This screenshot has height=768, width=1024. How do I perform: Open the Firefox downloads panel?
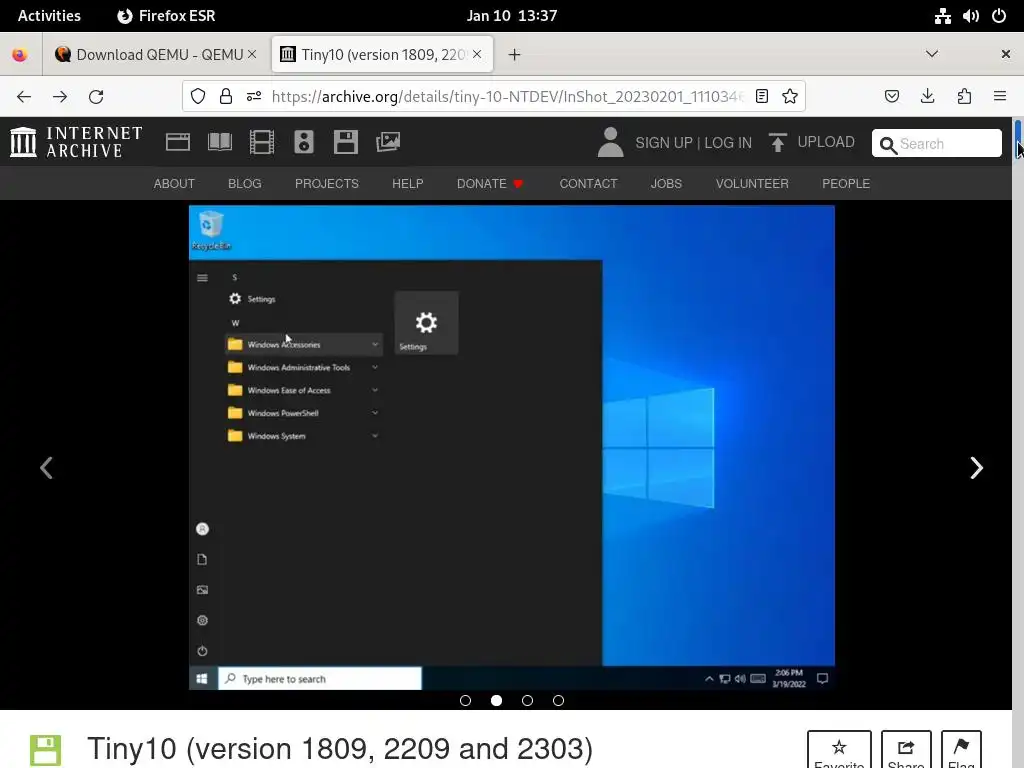pyautogui.click(x=927, y=97)
